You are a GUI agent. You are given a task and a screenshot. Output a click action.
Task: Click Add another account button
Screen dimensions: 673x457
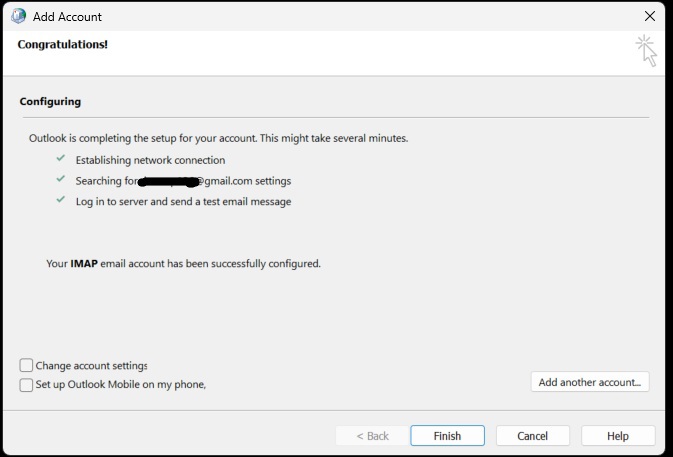[x=590, y=382]
